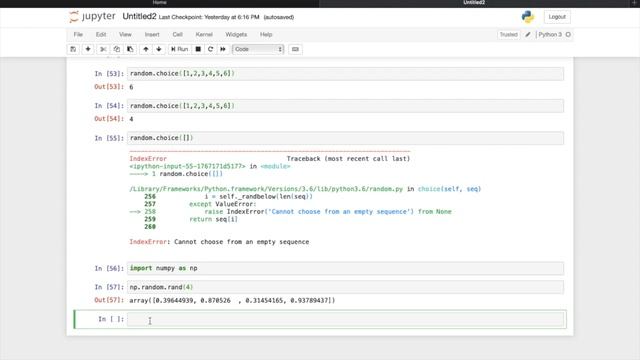Run the current cell
Viewport: 640px width, 360px height.
tap(180, 49)
